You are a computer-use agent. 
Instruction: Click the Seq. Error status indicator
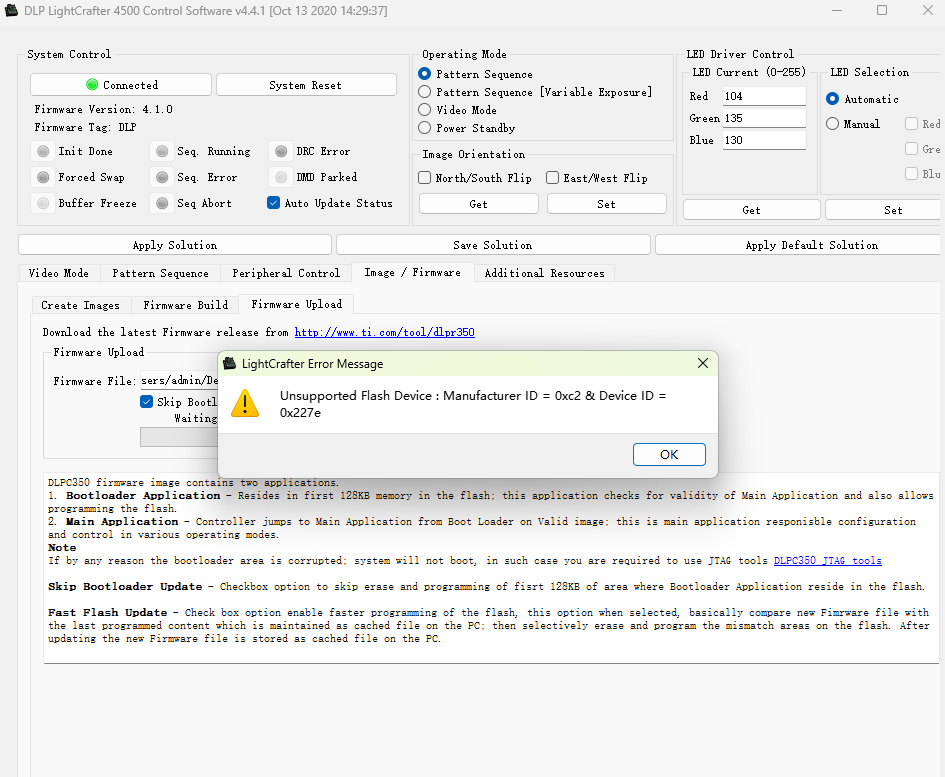coord(162,177)
